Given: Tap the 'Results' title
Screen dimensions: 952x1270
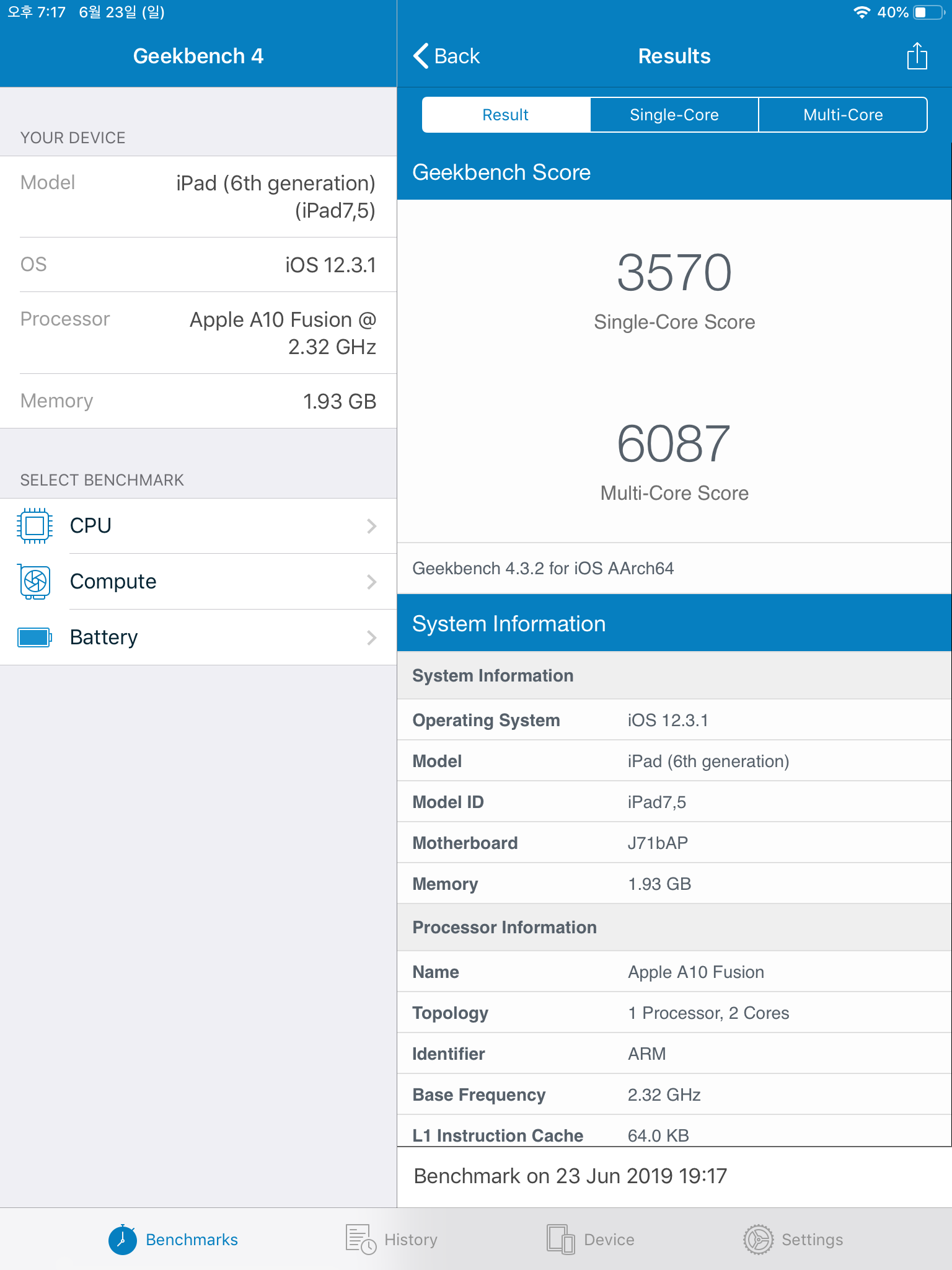Looking at the screenshot, I should coord(674,56).
